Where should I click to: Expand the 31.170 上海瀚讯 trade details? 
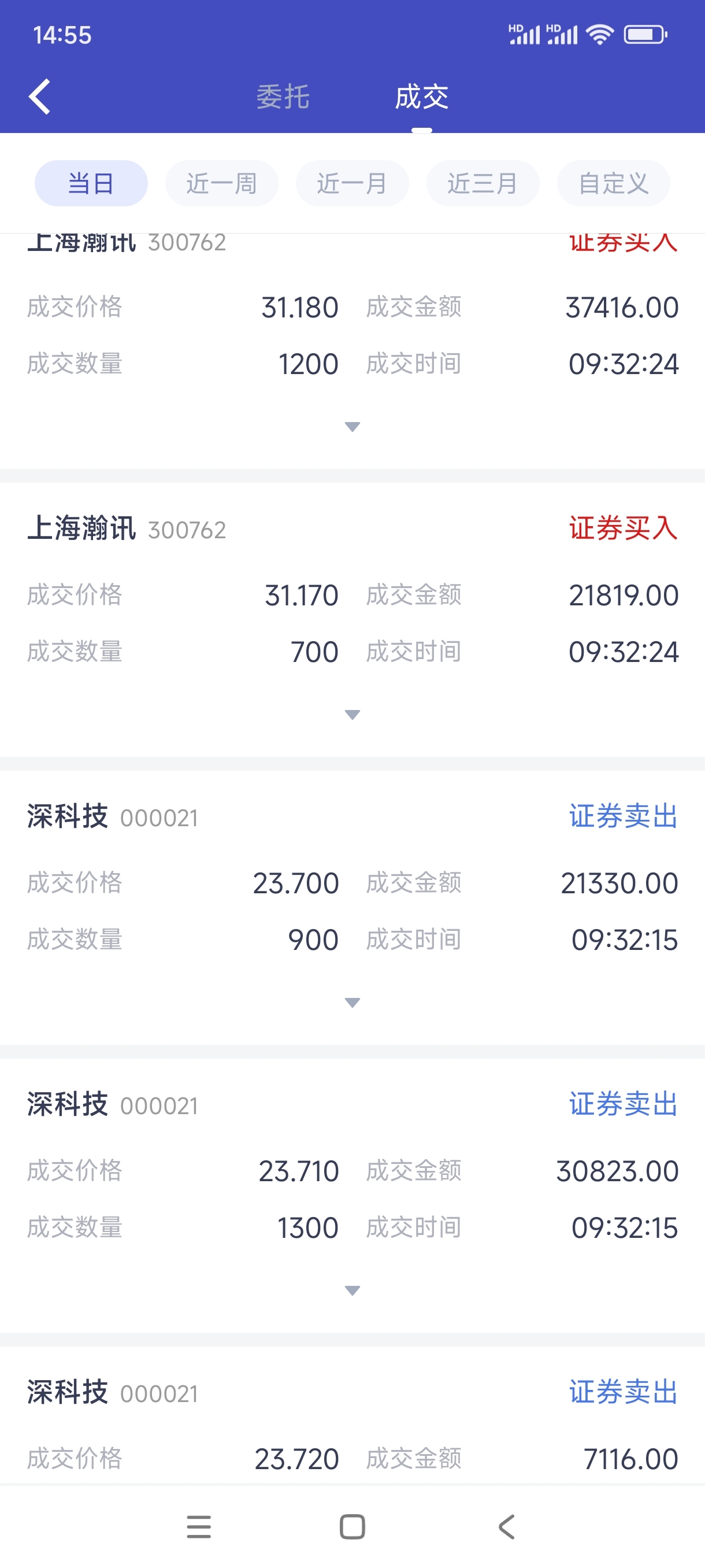[x=352, y=714]
